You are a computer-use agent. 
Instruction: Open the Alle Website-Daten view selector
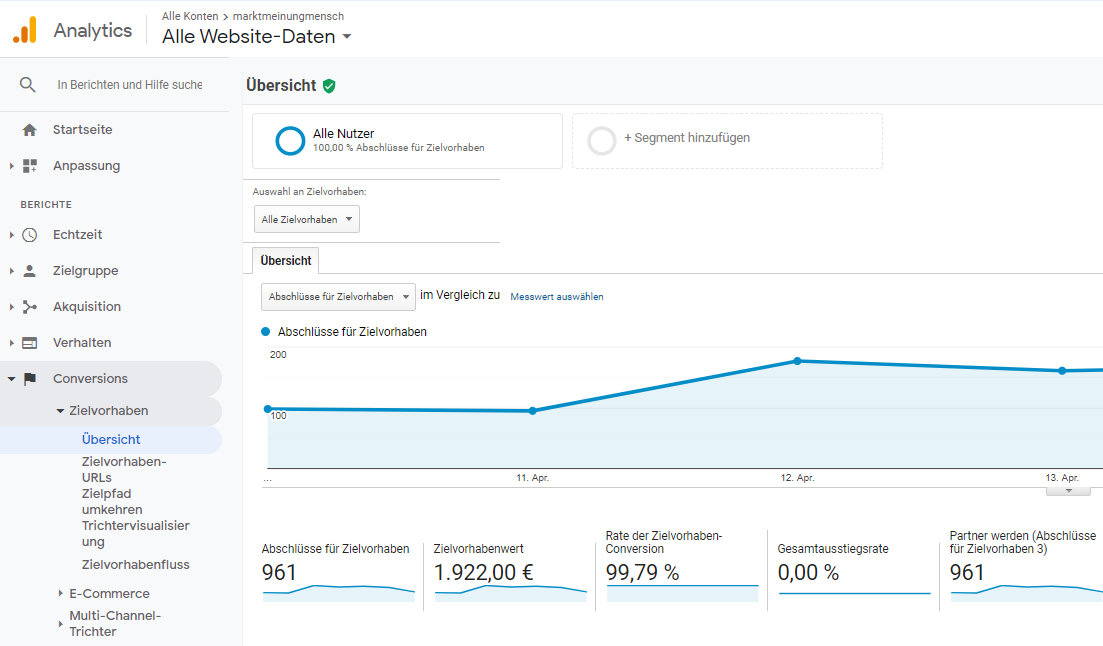(x=257, y=37)
